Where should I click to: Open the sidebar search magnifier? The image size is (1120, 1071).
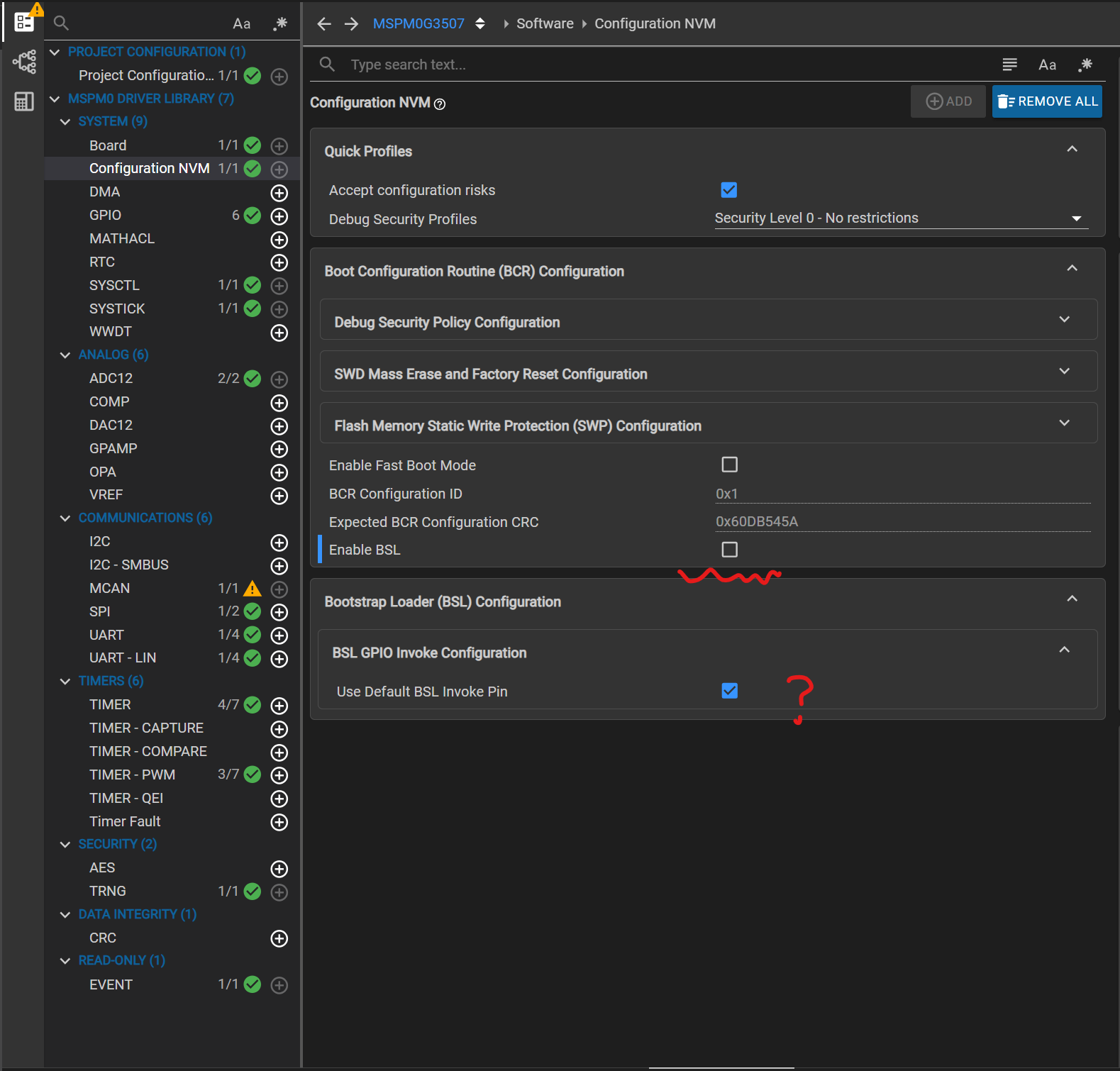62,23
